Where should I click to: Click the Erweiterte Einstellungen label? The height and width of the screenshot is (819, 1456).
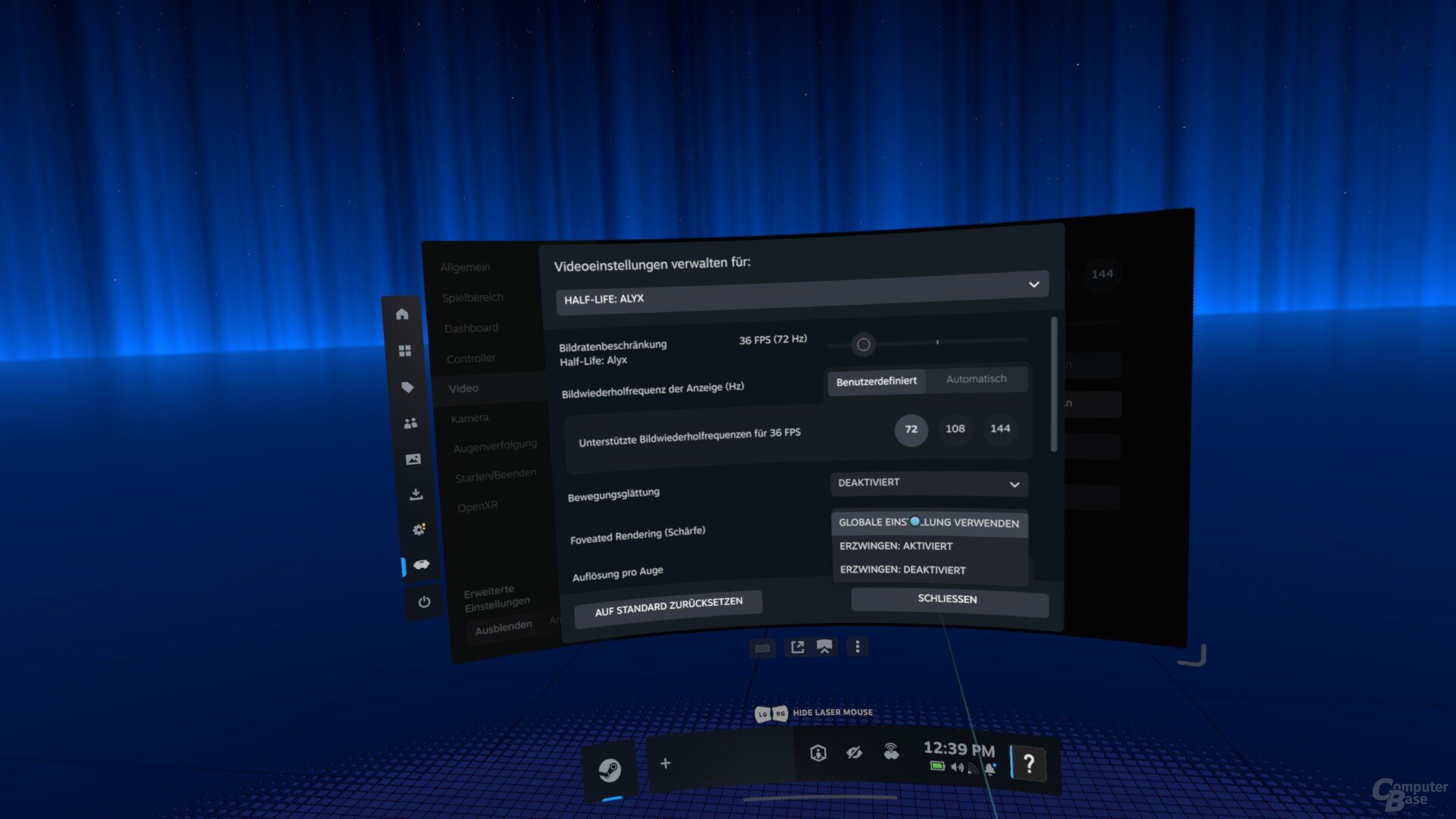(x=497, y=598)
